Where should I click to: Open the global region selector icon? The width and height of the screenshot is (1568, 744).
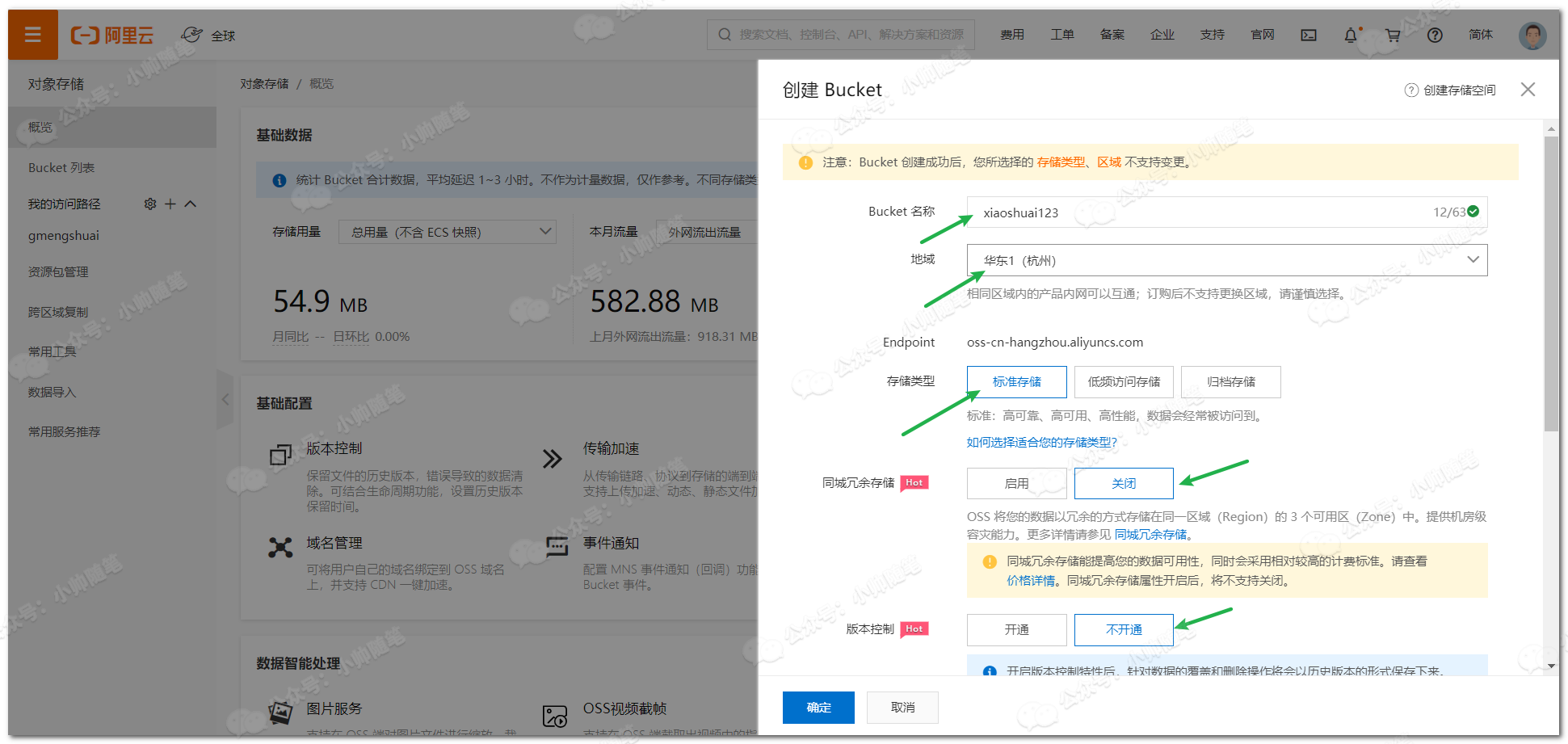pyautogui.click(x=192, y=35)
